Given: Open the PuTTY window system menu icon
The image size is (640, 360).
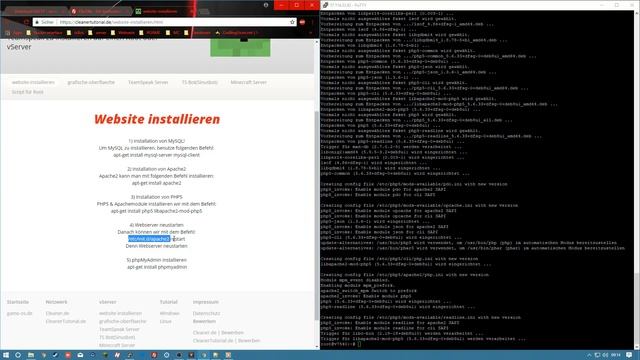Looking at the screenshot, I should click(325, 5).
